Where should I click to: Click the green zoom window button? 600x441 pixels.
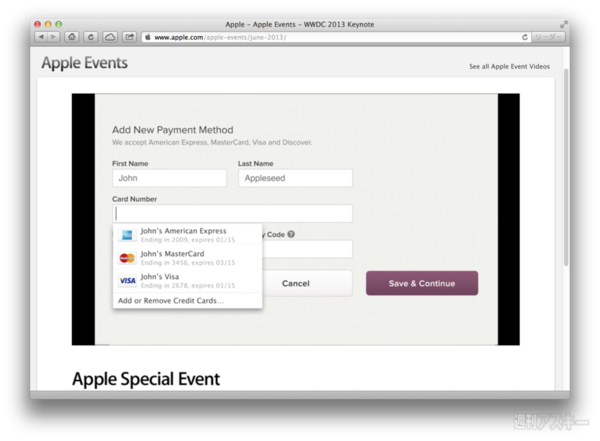(59, 24)
